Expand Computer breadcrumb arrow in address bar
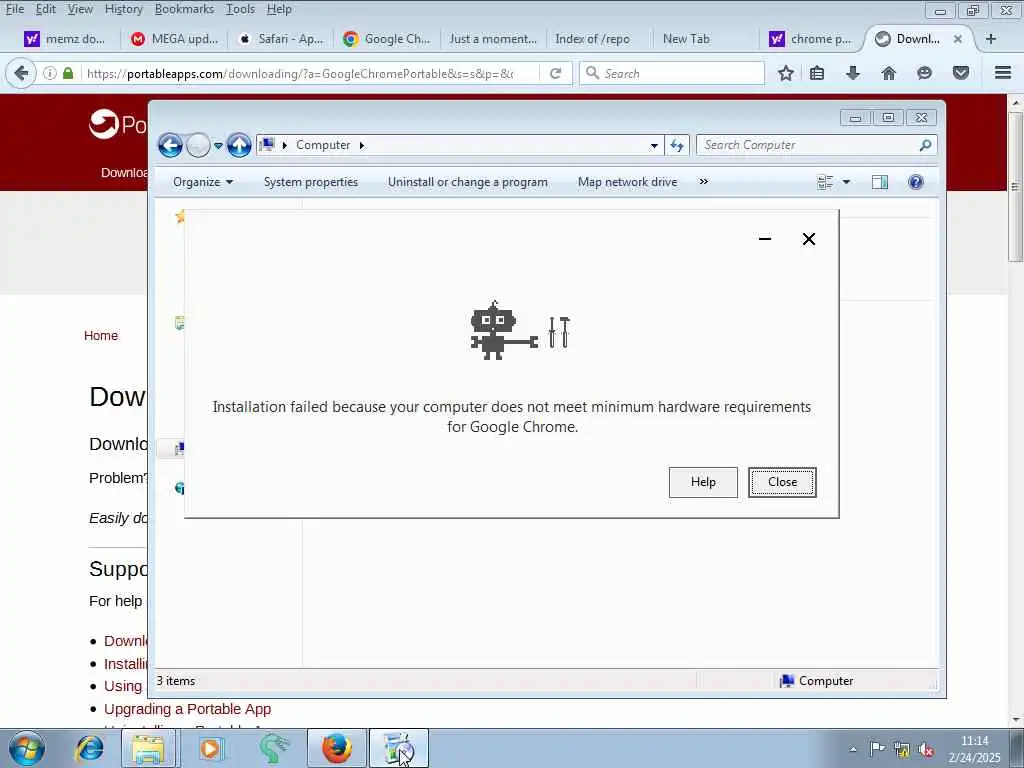This screenshot has width=1024, height=768. point(362,145)
